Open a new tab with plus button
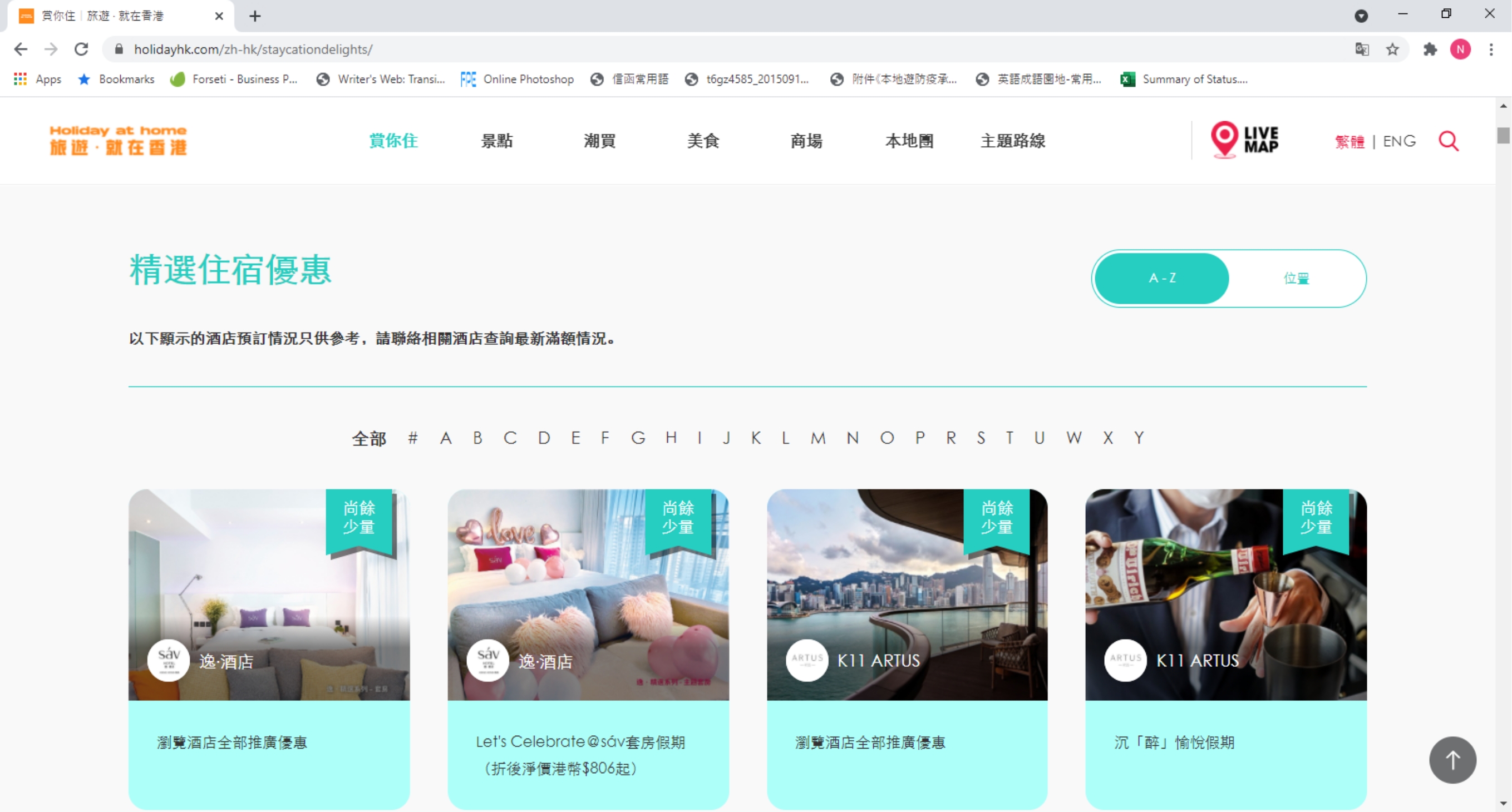 pos(255,16)
